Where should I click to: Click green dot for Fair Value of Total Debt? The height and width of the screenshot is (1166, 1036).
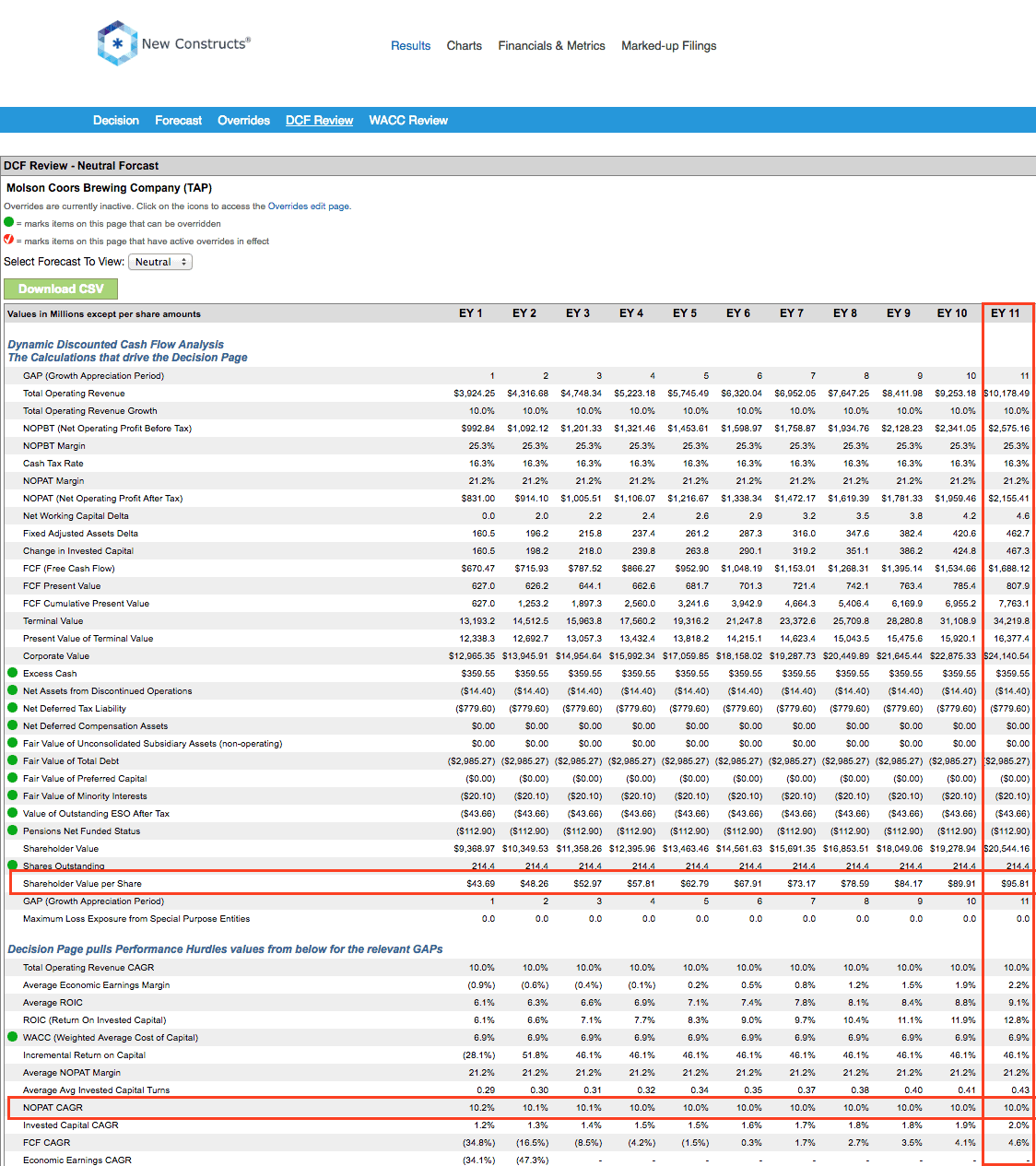click(x=13, y=760)
